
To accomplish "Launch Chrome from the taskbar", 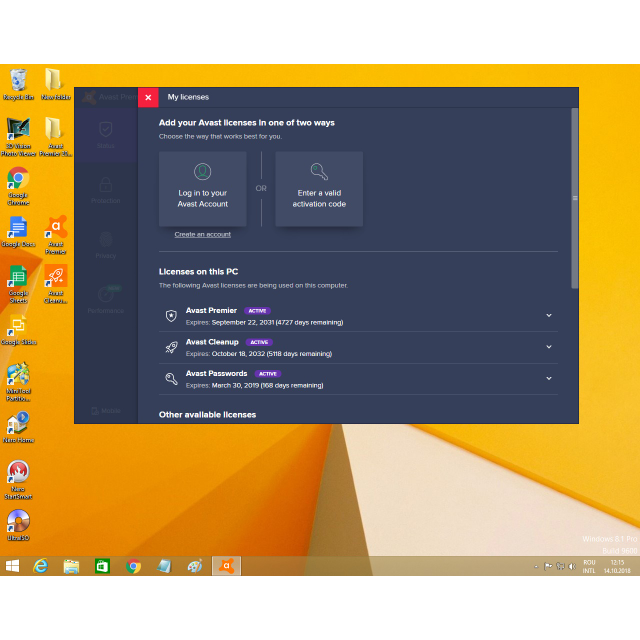I will click(x=133, y=566).
